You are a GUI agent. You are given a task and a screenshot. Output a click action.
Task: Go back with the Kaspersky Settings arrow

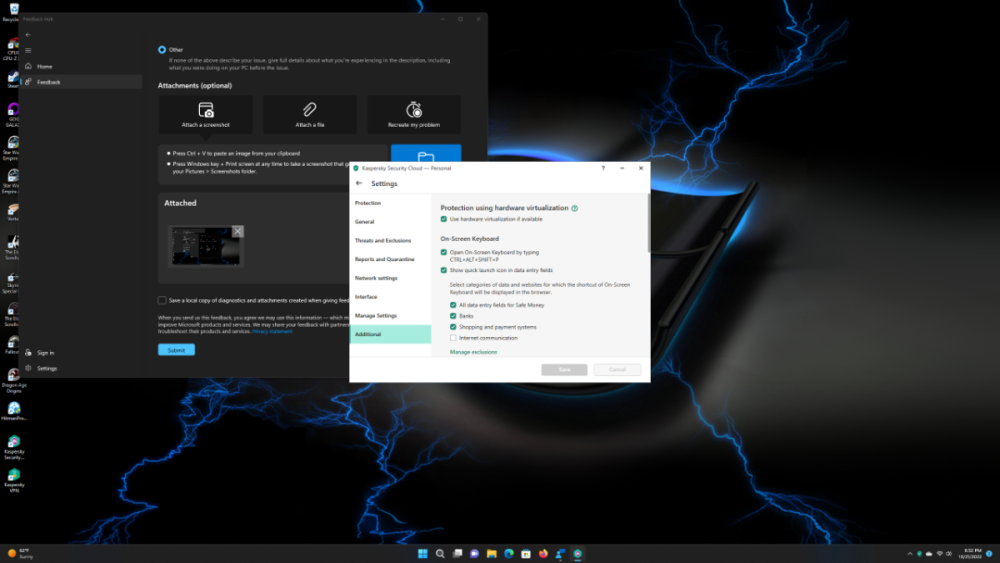click(x=358, y=183)
